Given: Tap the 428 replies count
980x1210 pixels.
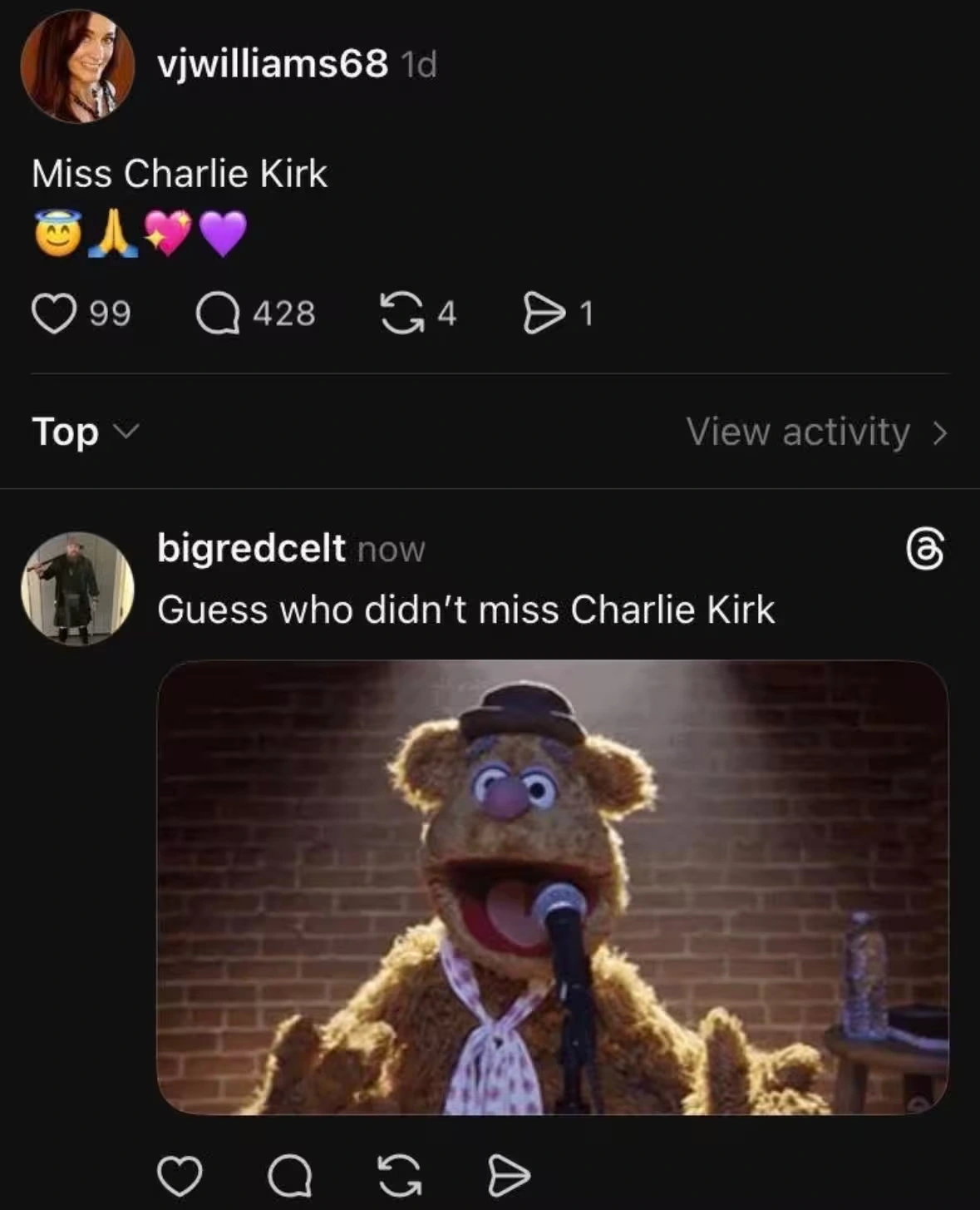Looking at the screenshot, I should (x=284, y=314).
